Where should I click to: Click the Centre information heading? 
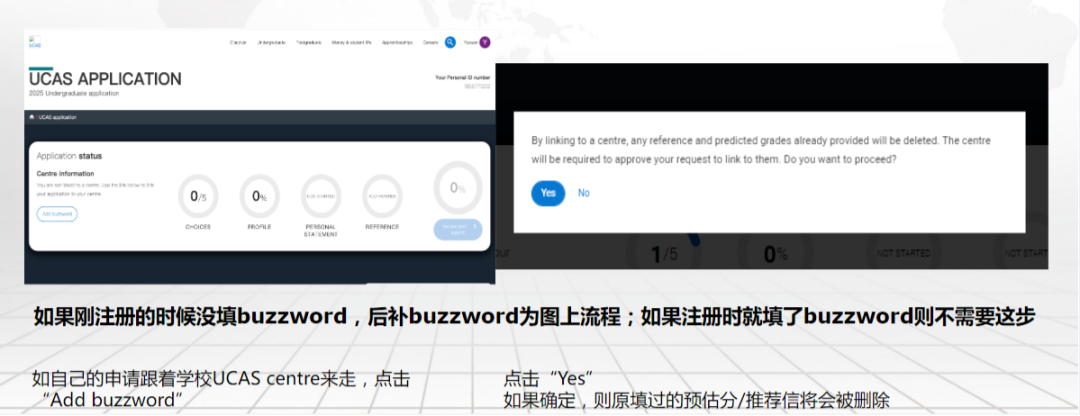[65, 174]
